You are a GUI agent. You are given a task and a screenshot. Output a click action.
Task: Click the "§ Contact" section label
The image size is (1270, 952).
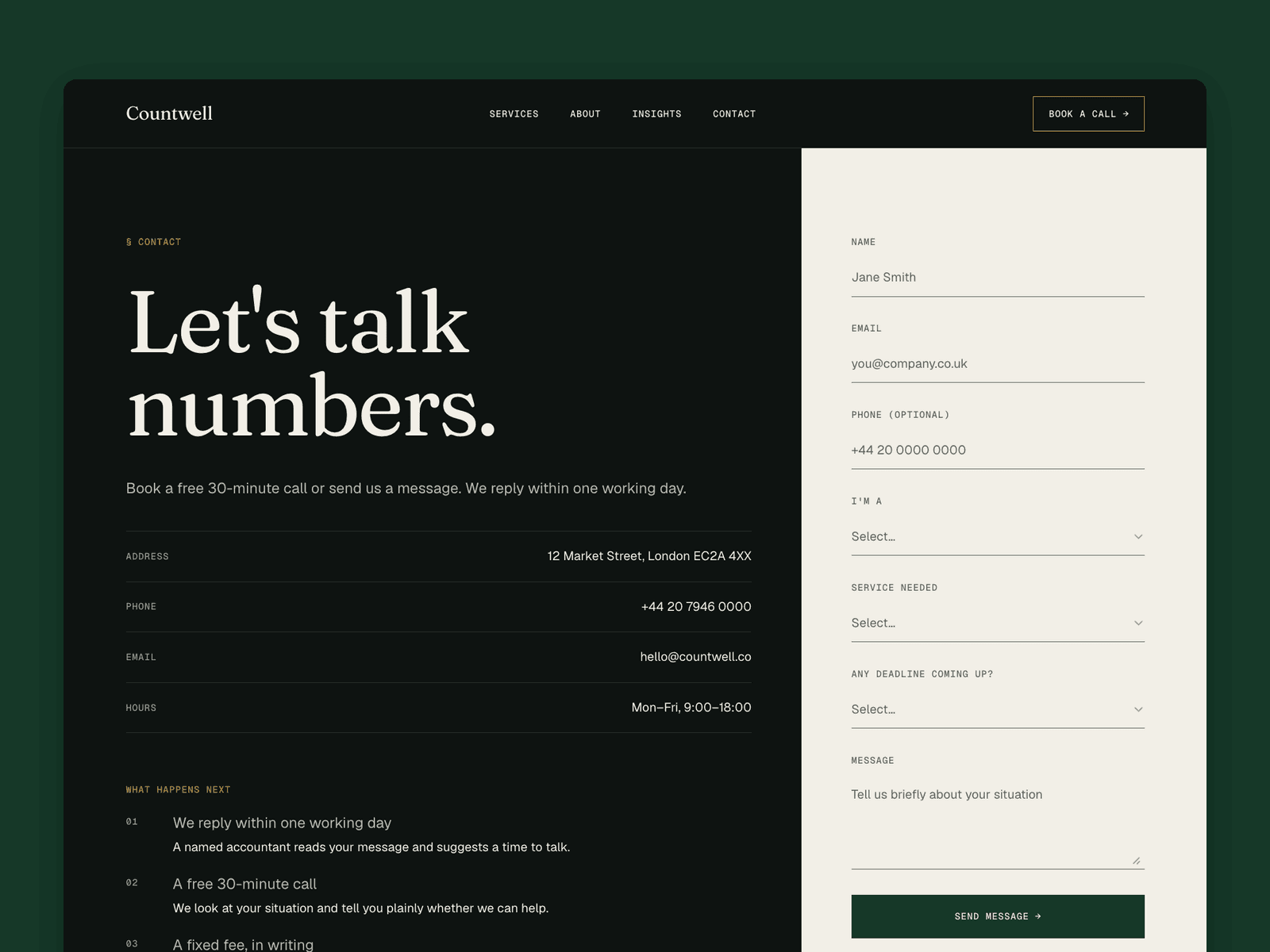coord(153,242)
